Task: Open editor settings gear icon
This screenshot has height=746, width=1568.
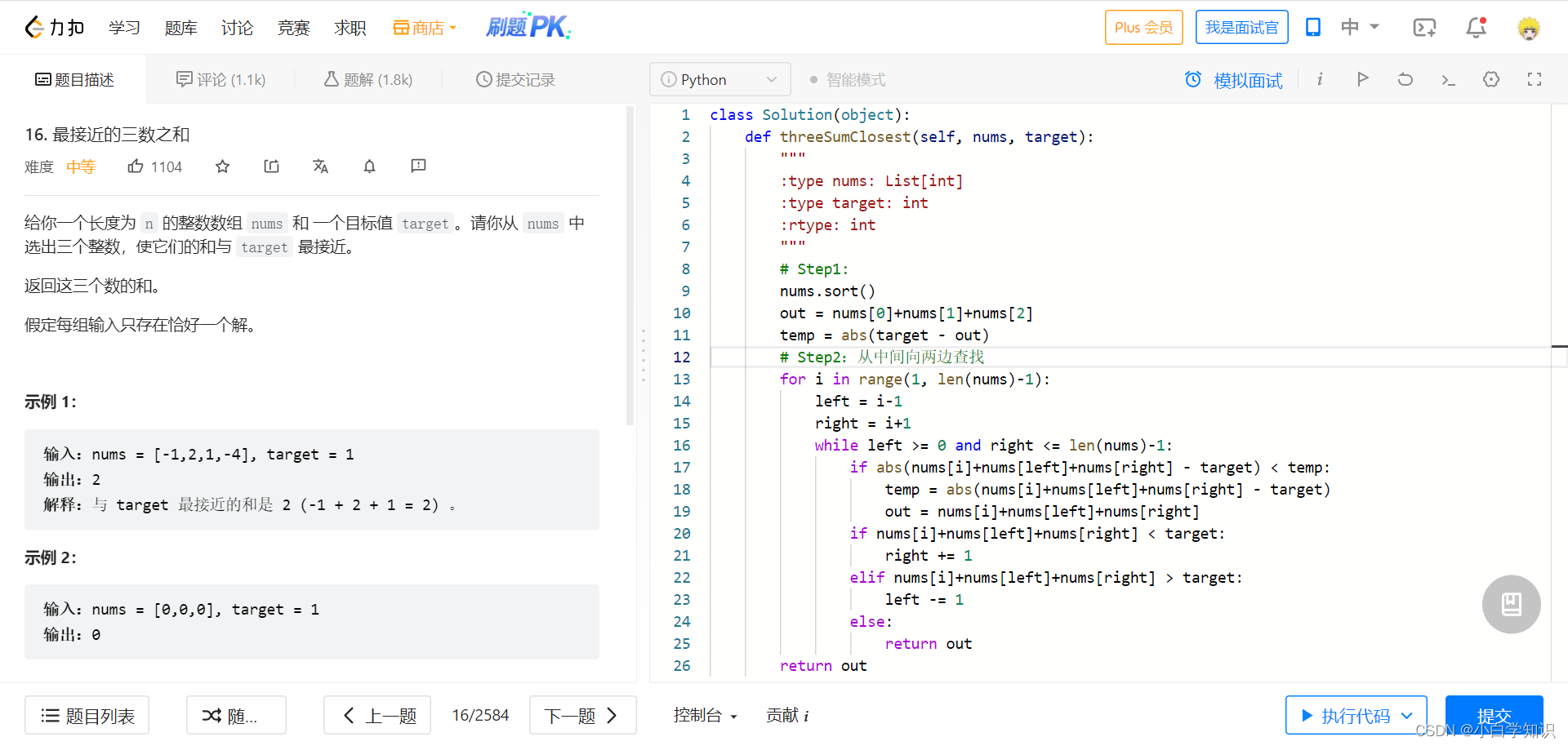Action: tap(1491, 79)
